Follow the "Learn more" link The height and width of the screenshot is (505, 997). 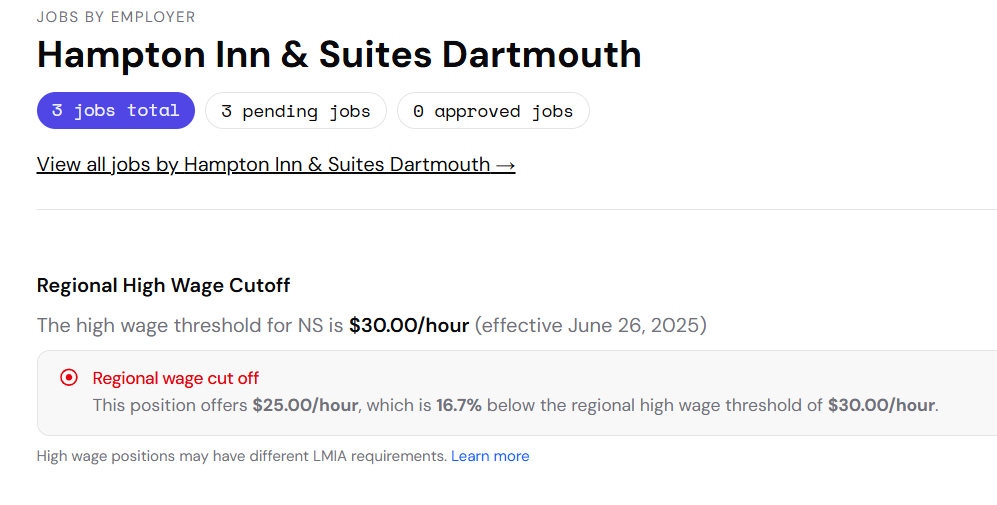[x=490, y=456]
